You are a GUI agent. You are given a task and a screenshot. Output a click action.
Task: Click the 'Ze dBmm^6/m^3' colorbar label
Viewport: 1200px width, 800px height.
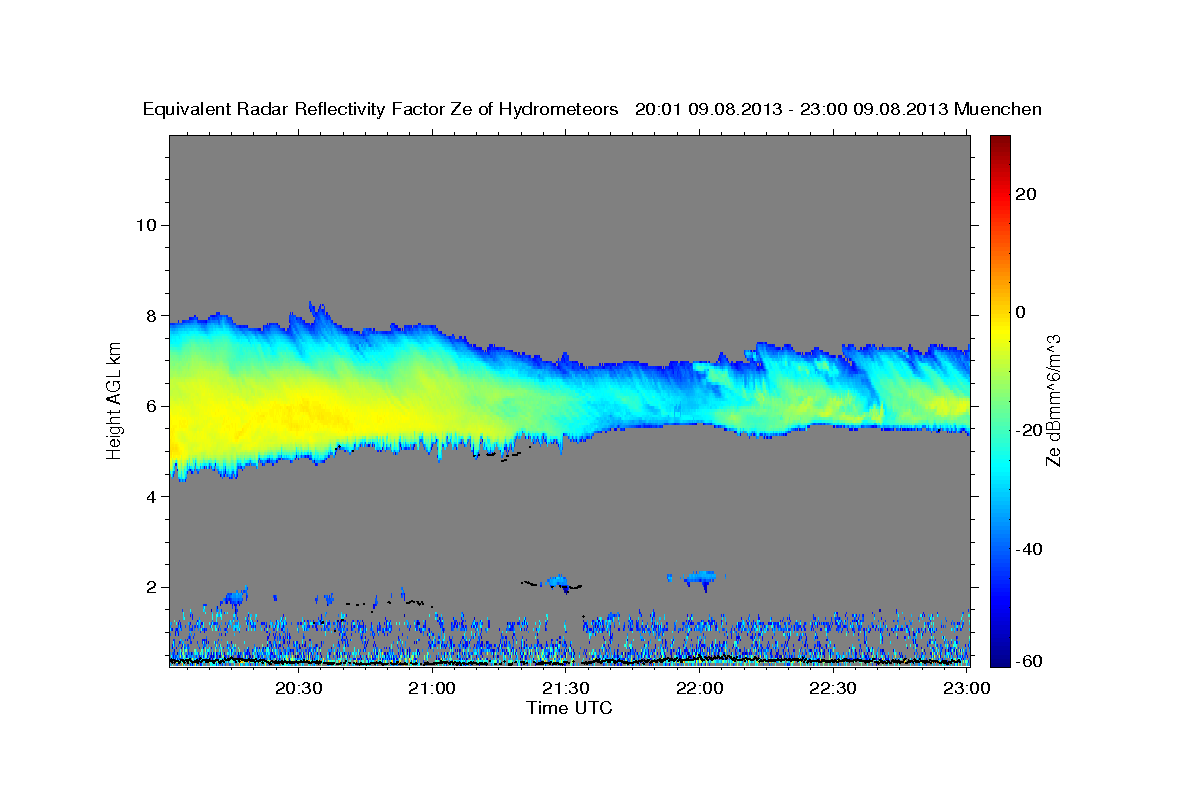point(1053,402)
